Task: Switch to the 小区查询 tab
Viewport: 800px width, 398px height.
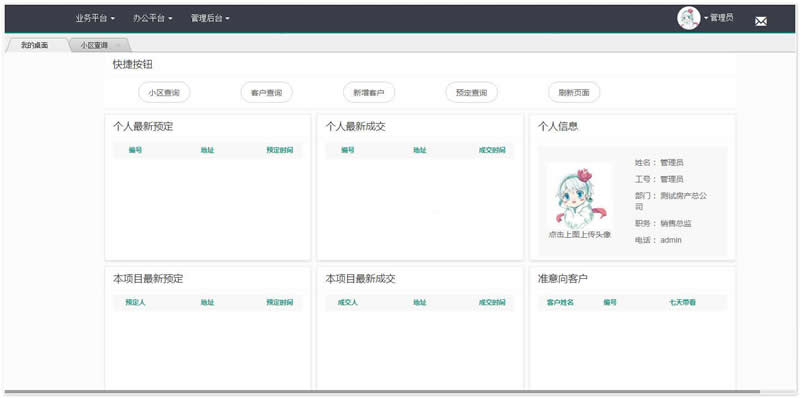Action: coord(94,45)
